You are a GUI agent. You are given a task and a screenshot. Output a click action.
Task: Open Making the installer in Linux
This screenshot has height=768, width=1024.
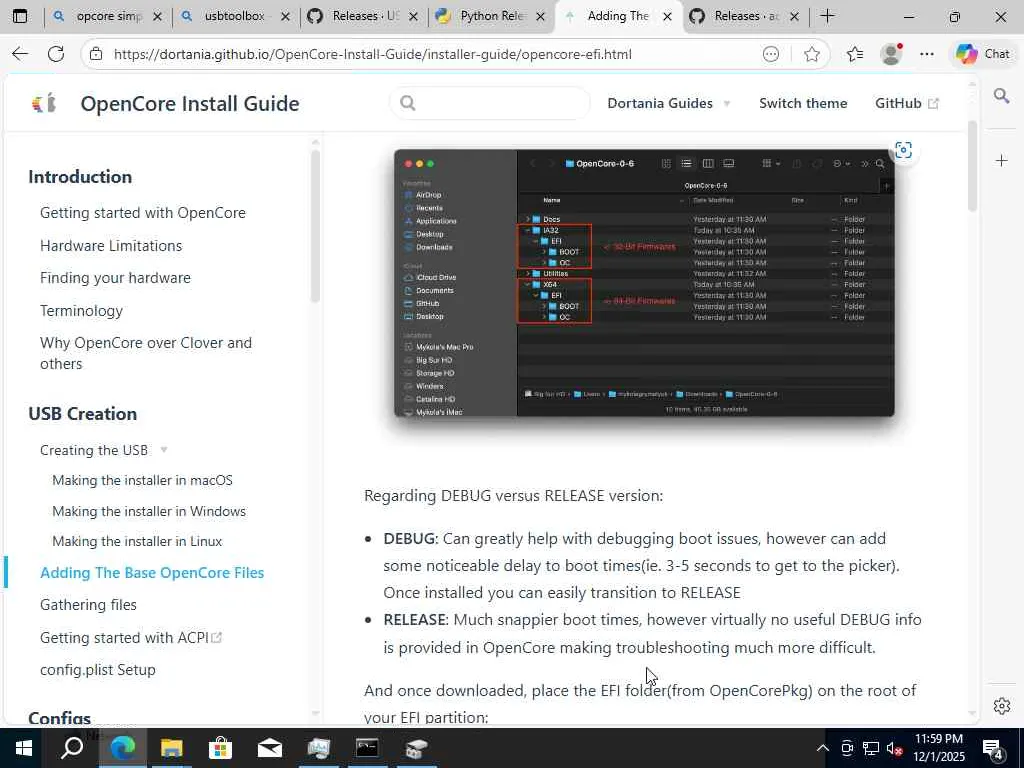click(137, 541)
